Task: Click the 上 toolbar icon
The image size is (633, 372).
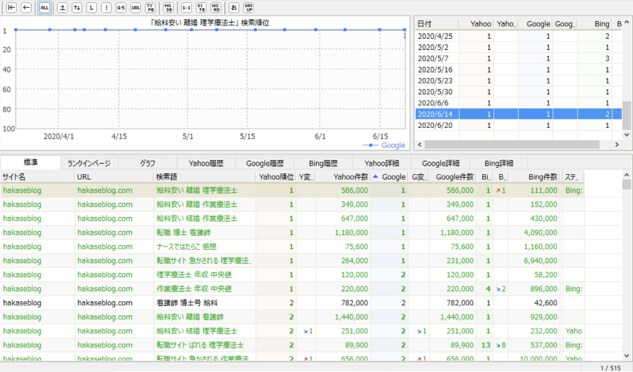Action: coord(62,8)
